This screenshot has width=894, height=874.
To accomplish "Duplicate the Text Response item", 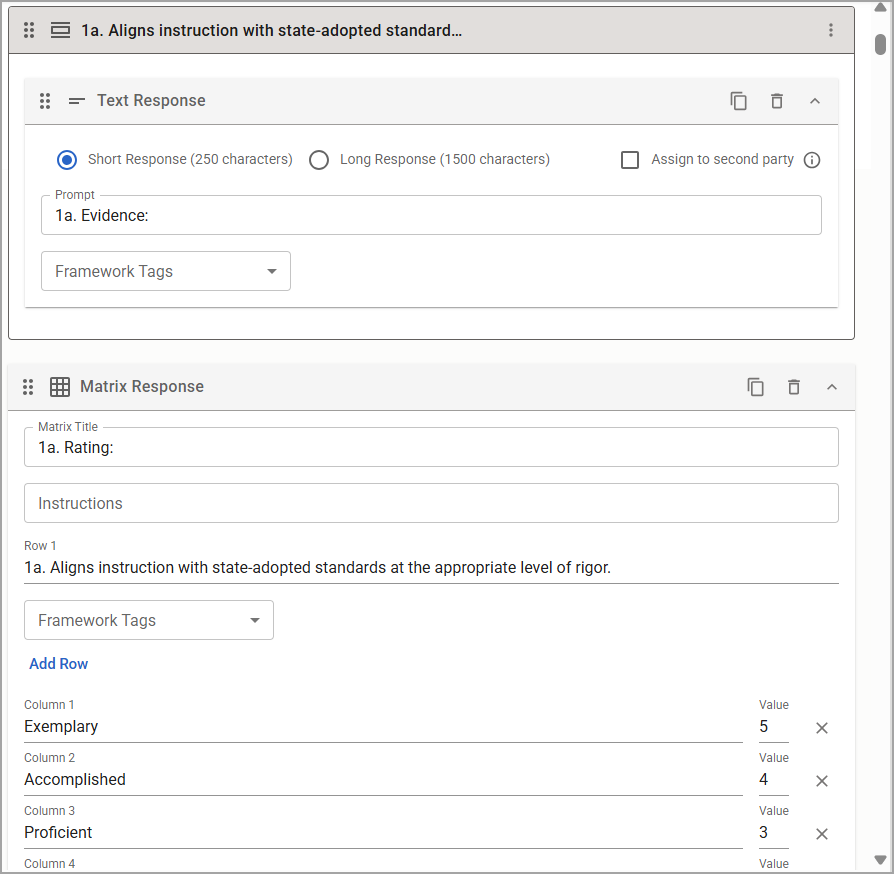I will click(x=739, y=101).
